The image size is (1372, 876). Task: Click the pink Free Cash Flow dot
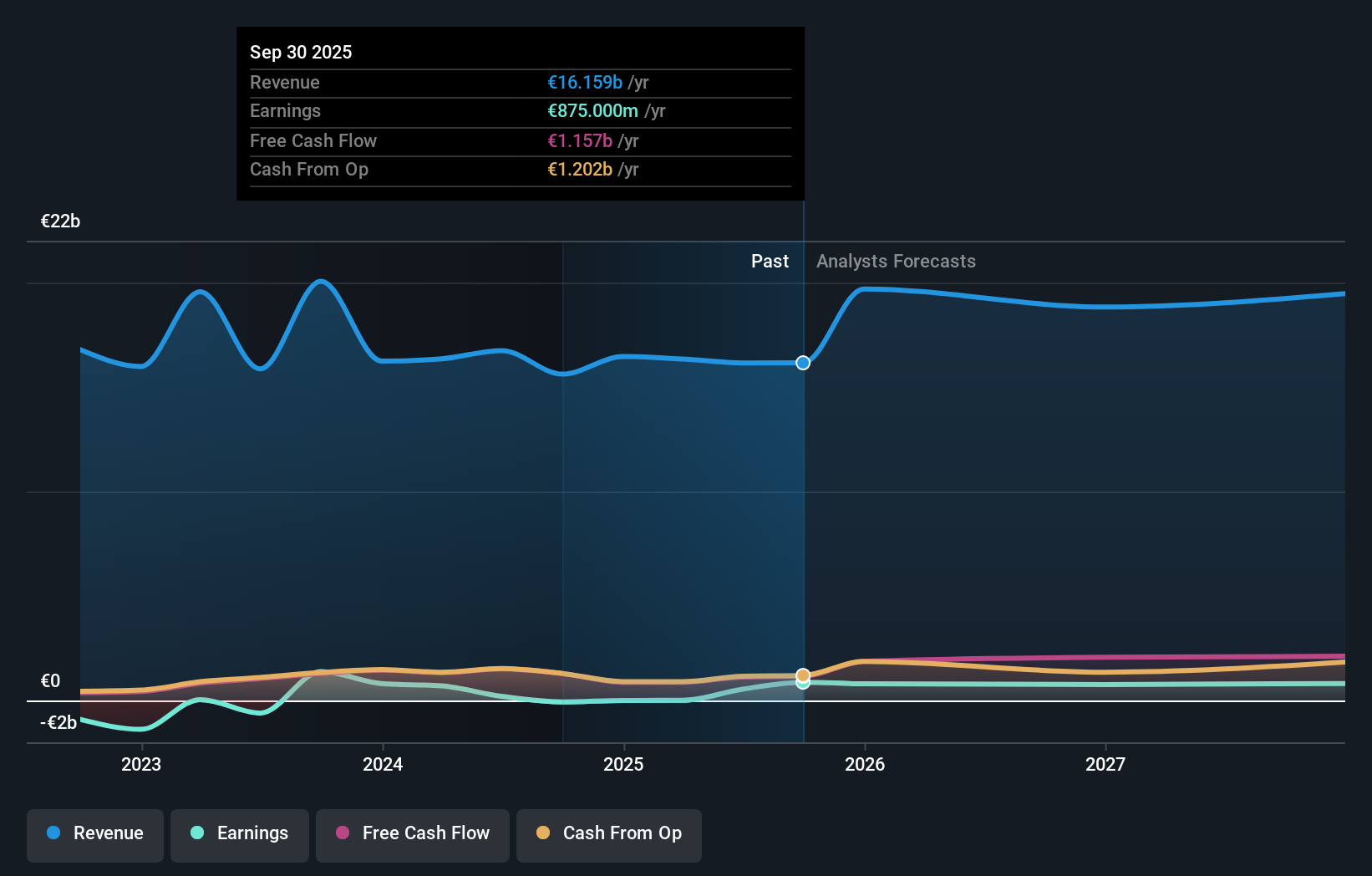coord(342,833)
